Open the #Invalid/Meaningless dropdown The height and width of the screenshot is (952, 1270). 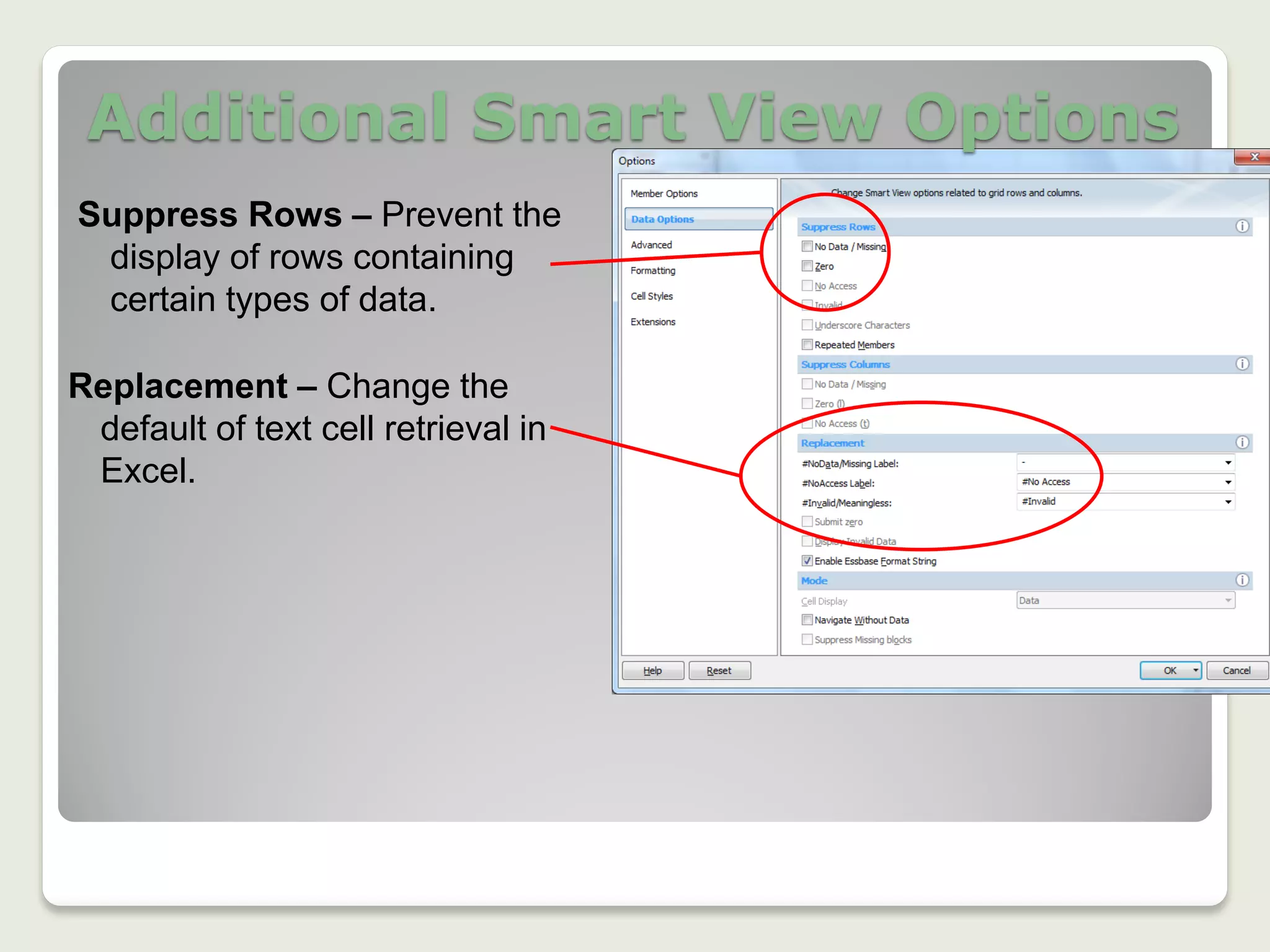[x=1228, y=502]
